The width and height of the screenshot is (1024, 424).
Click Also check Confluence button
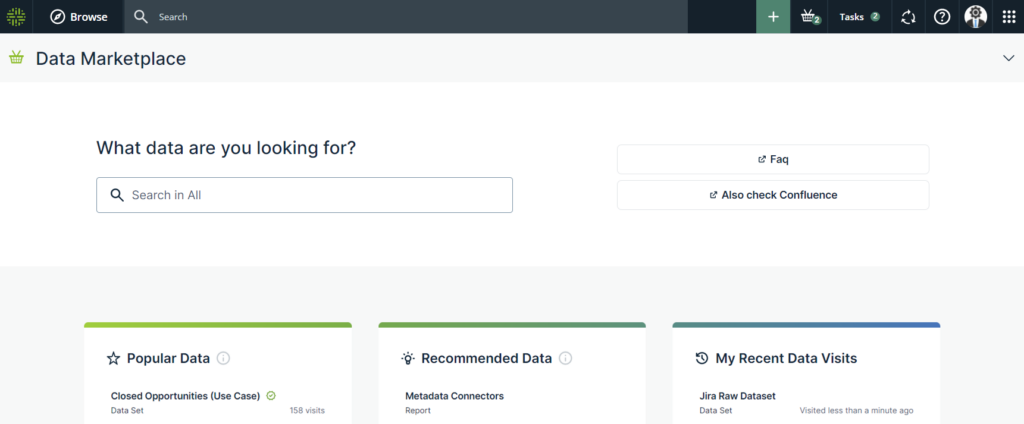coord(772,195)
